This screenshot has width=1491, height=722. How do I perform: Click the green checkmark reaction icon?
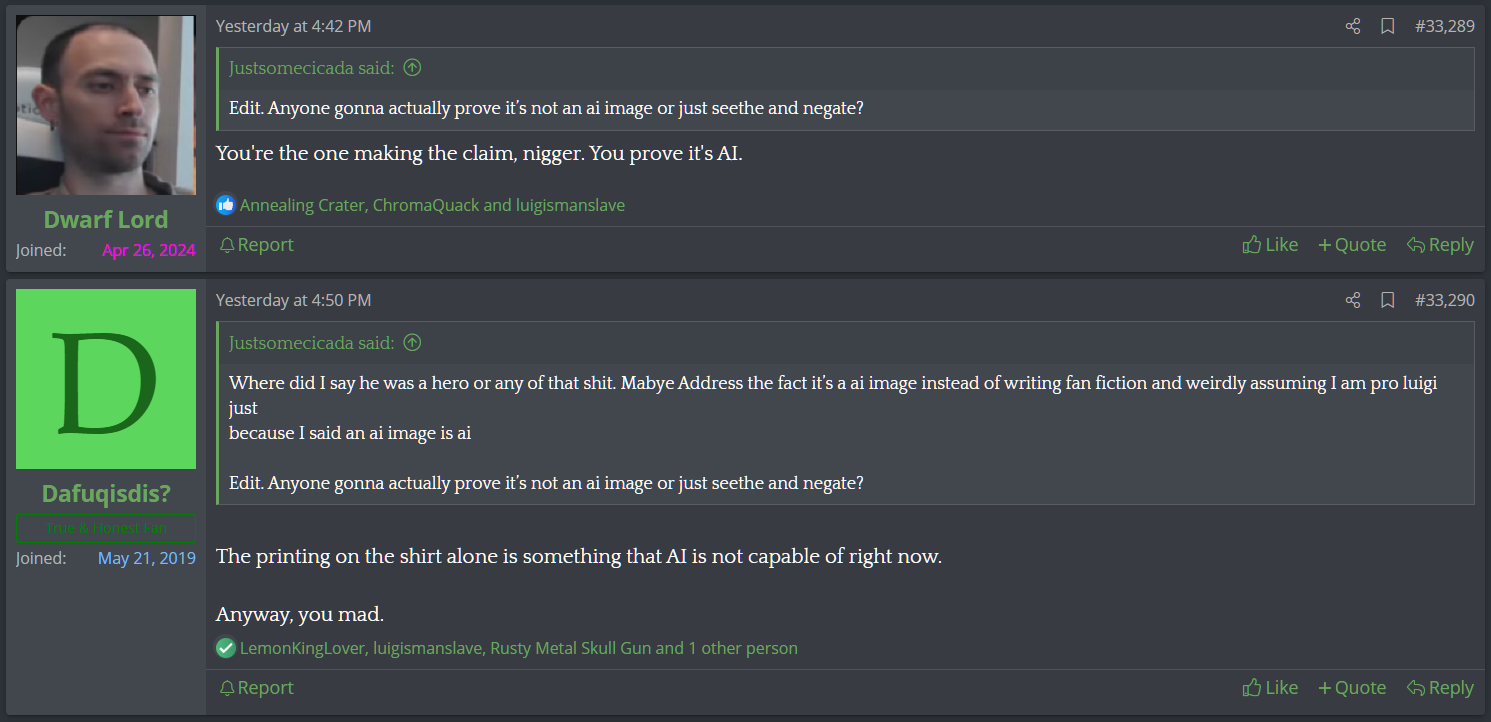click(x=226, y=648)
